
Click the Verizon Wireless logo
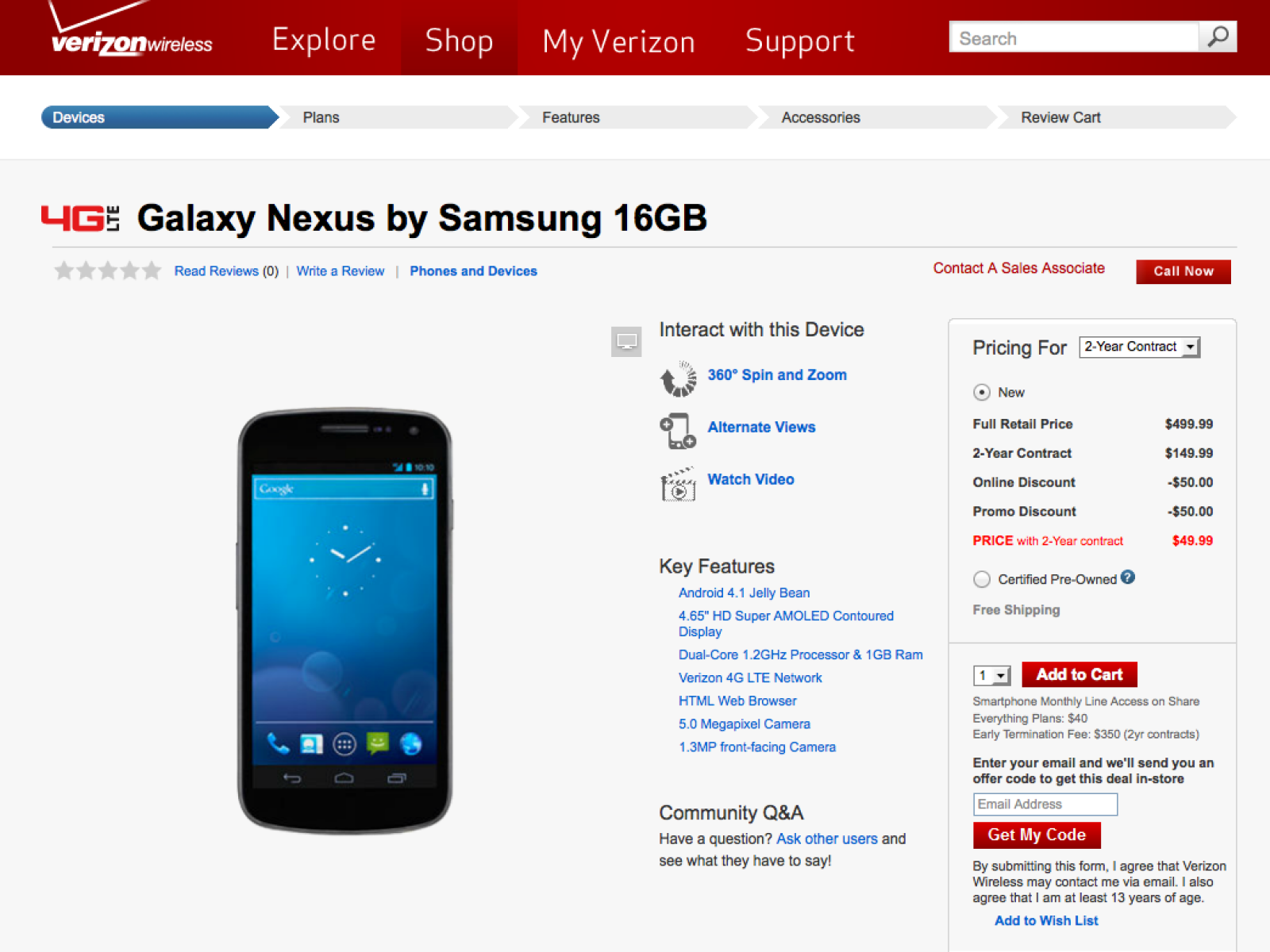pyautogui.click(x=131, y=36)
